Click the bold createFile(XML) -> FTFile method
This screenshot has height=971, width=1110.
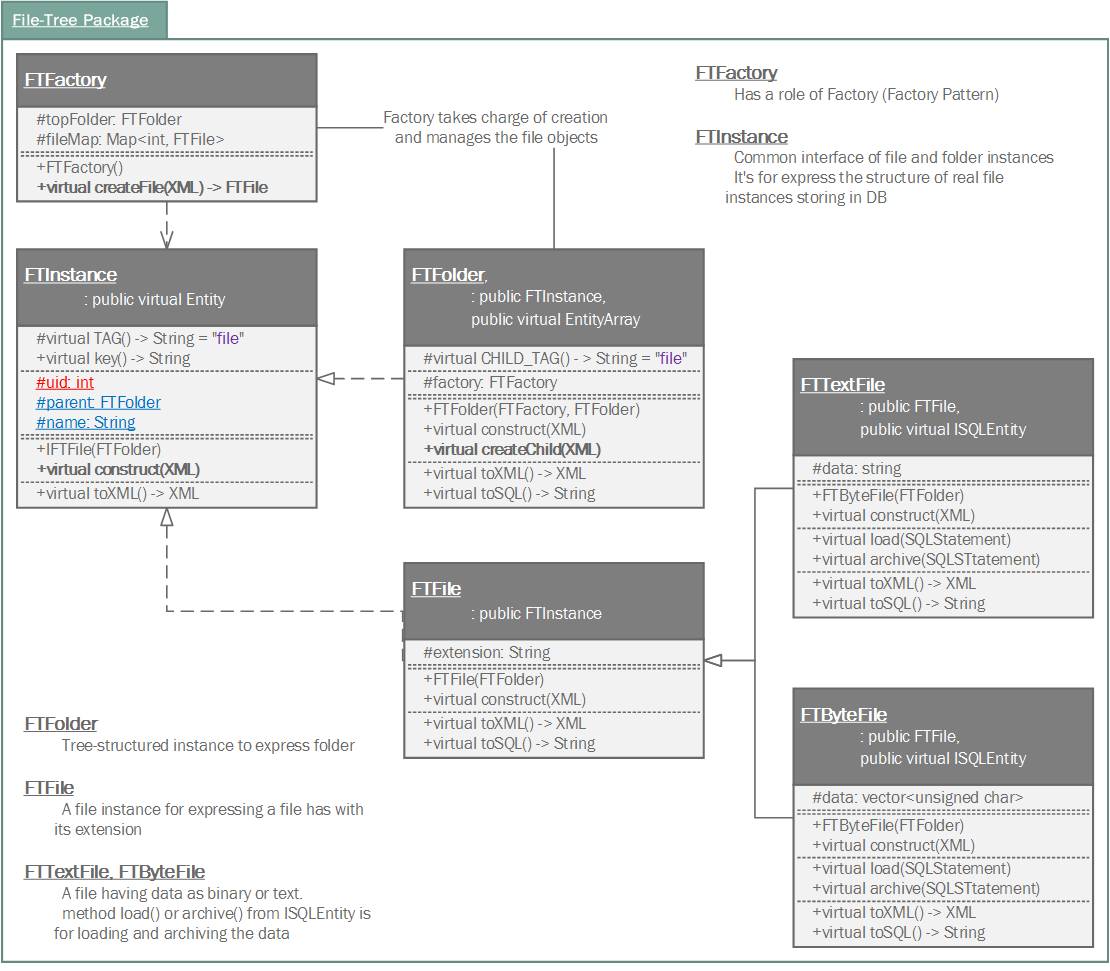pos(152,187)
